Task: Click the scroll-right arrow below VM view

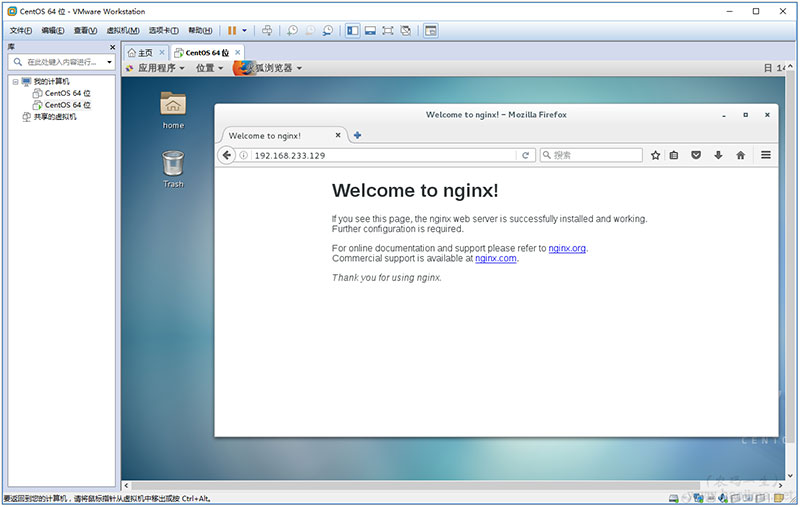Action: point(780,486)
